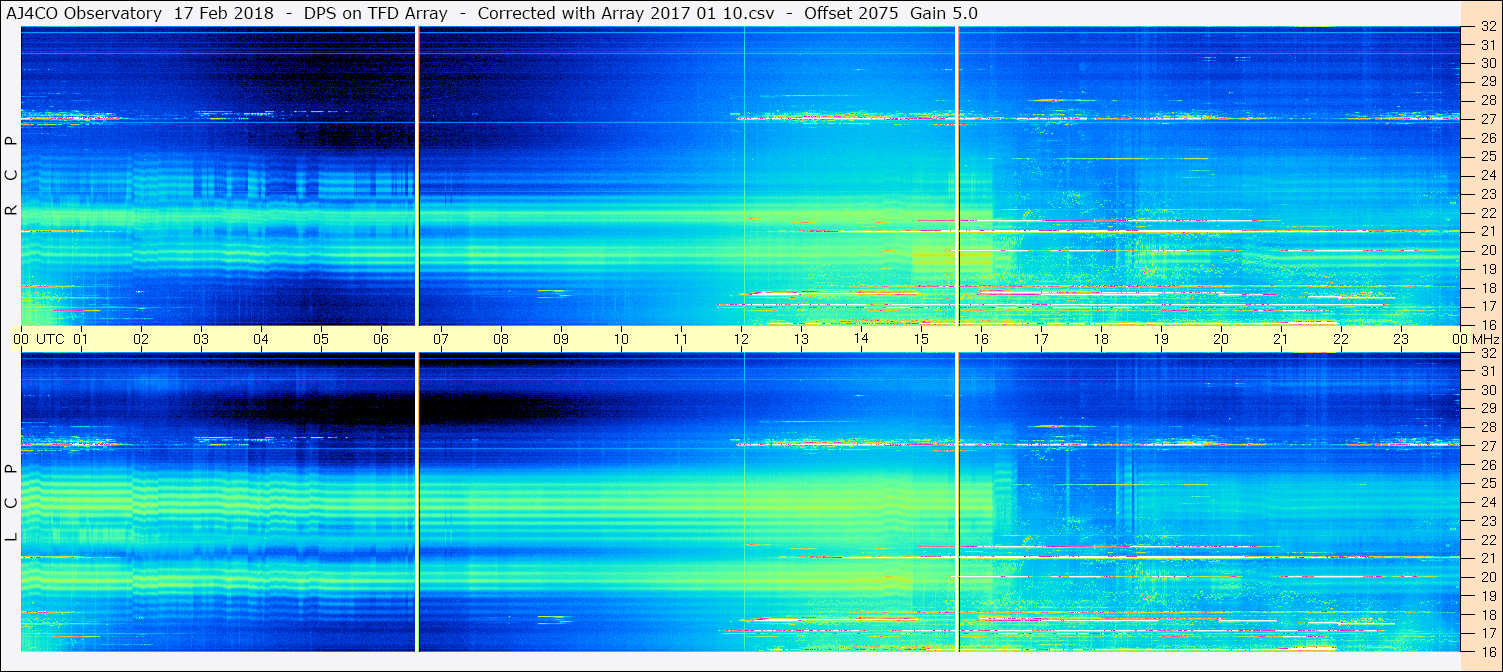The height and width of the screenshot is (672, 1503).
Task: Click the 26 MHz tick label on LCP frequency axis
Action: coord(1487,465)
